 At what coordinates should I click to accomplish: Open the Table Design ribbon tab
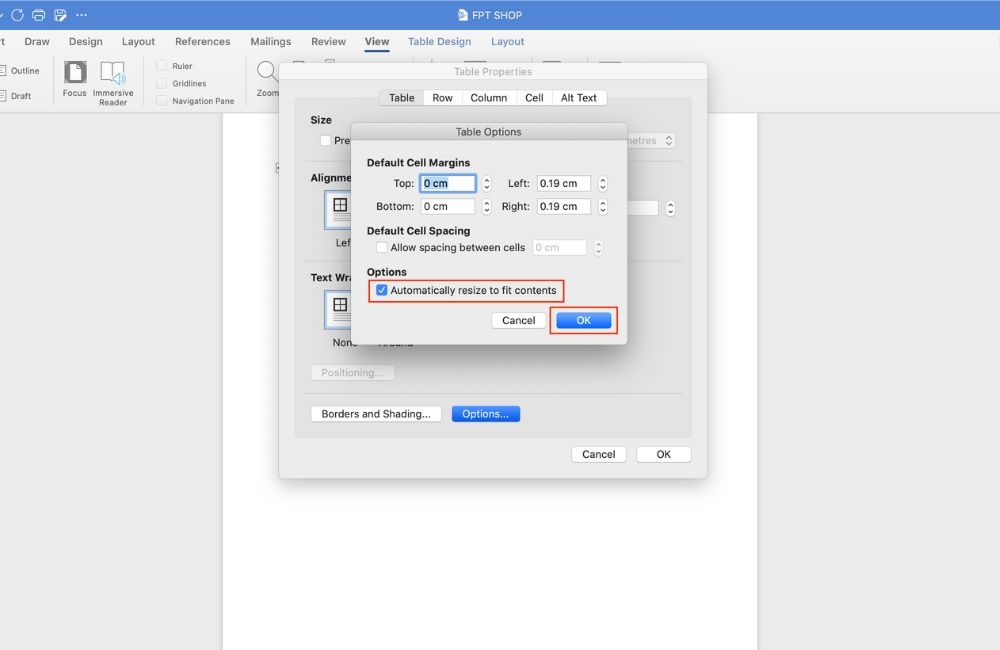click(439, 42)
